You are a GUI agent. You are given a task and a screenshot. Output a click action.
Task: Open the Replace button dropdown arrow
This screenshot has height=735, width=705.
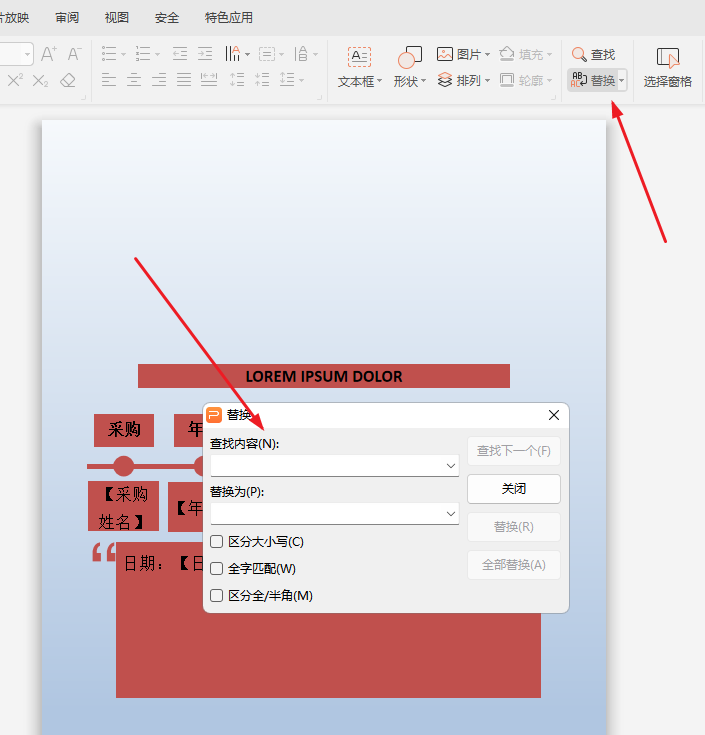622,81
